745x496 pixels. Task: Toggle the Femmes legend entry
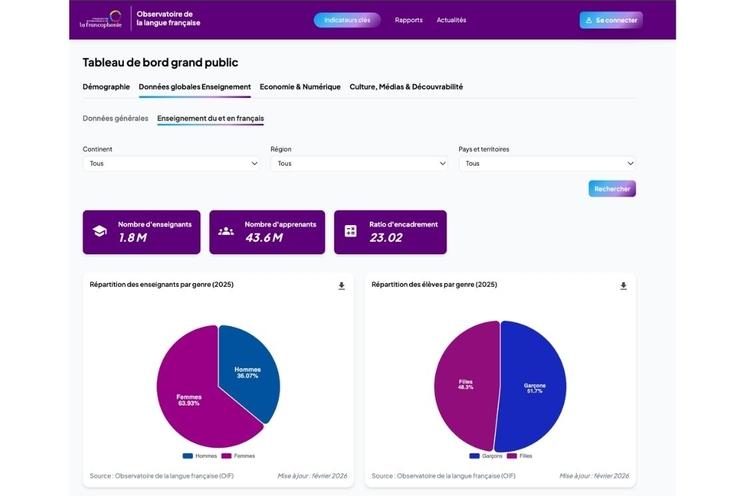tap(238, 456)
